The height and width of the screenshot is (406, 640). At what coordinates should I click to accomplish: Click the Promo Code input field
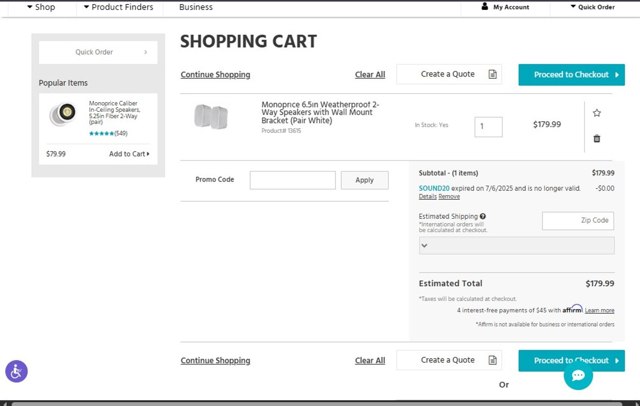pos(293,180)
